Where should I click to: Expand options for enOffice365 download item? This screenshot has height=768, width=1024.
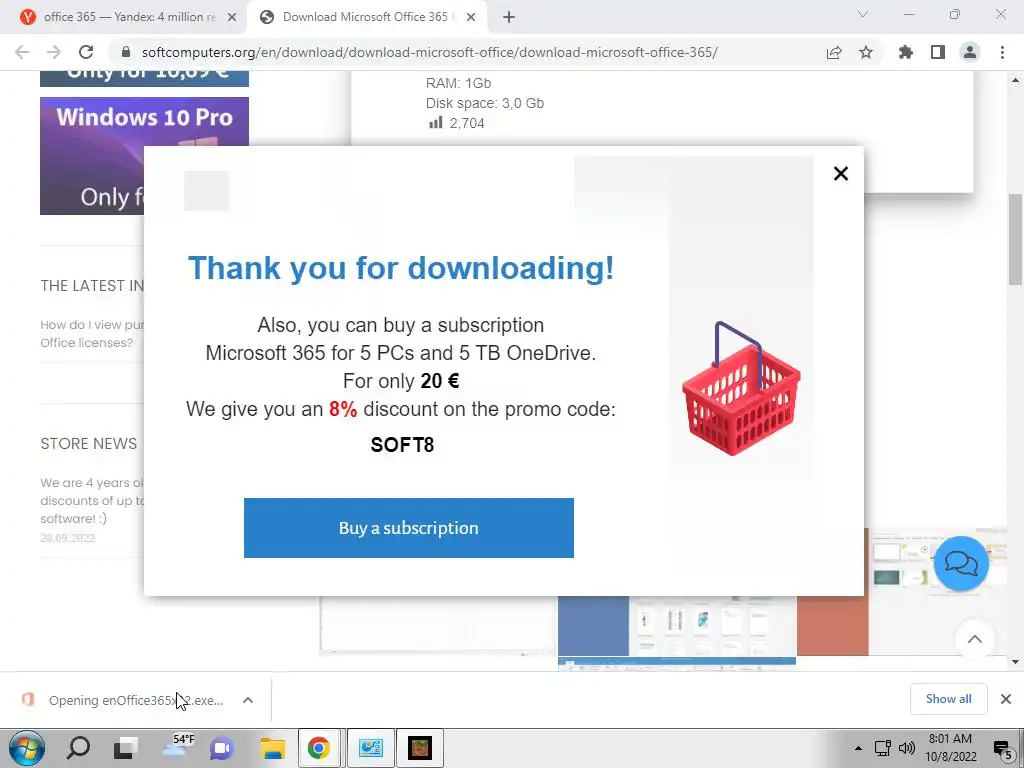pyautogui.click(x=248, y=700)
